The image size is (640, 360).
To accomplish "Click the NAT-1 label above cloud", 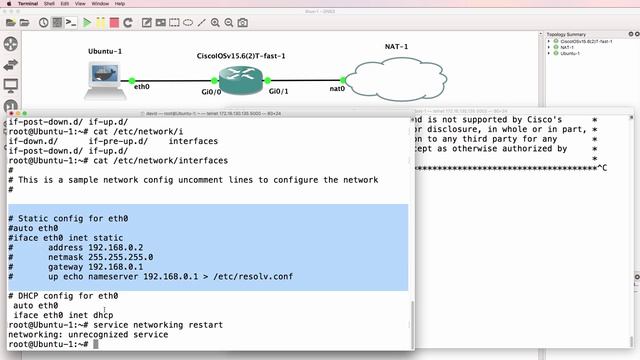I will [x=396, y=47].
